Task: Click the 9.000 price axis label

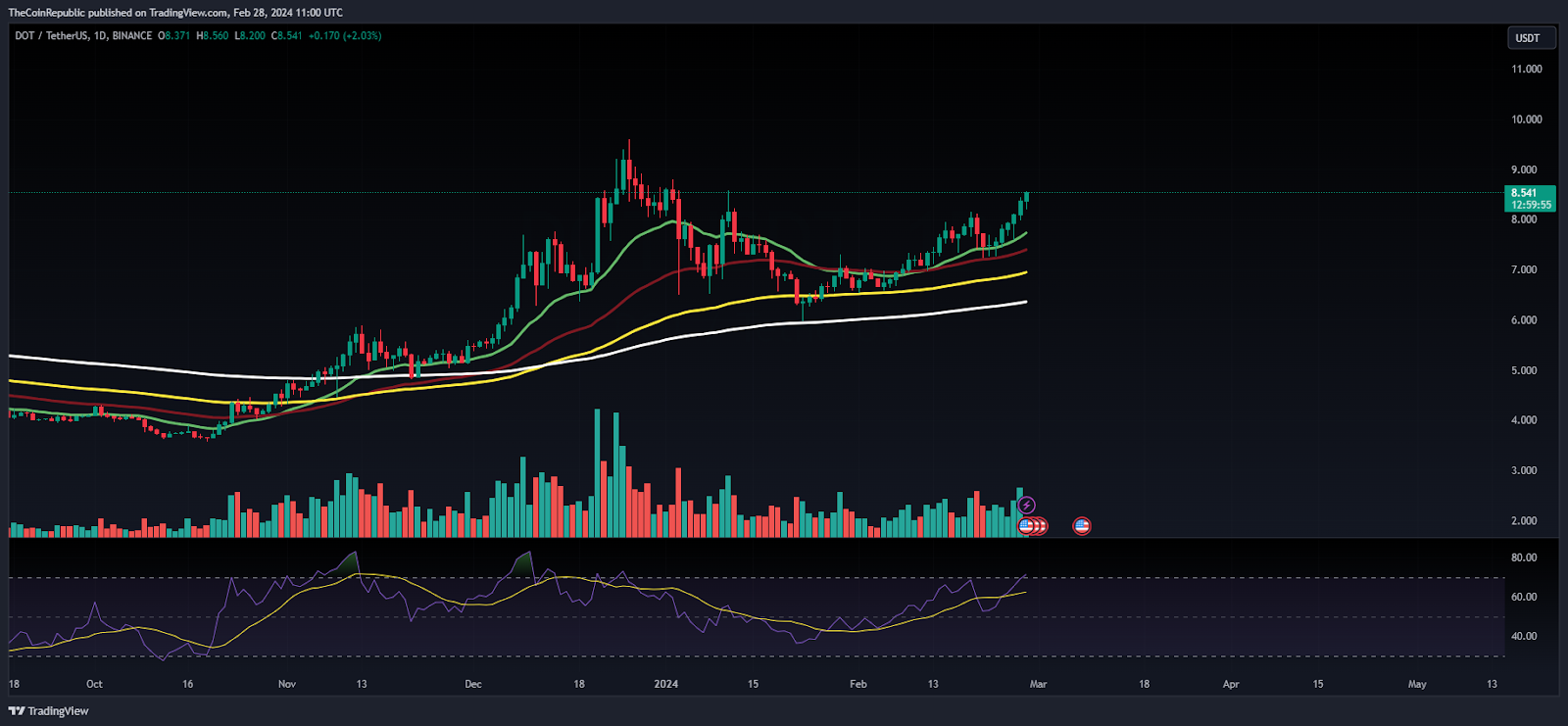Action: coord(1524,169)
